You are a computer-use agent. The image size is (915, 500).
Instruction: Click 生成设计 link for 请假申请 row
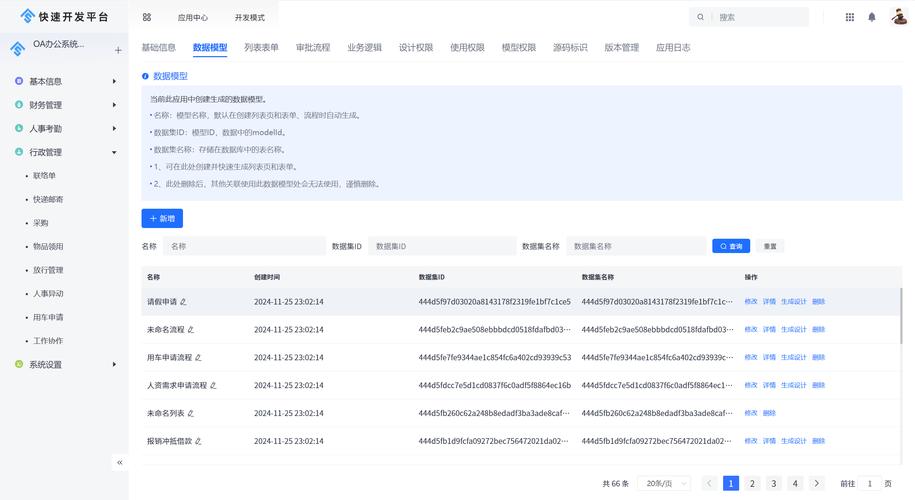tap(793, 302)
